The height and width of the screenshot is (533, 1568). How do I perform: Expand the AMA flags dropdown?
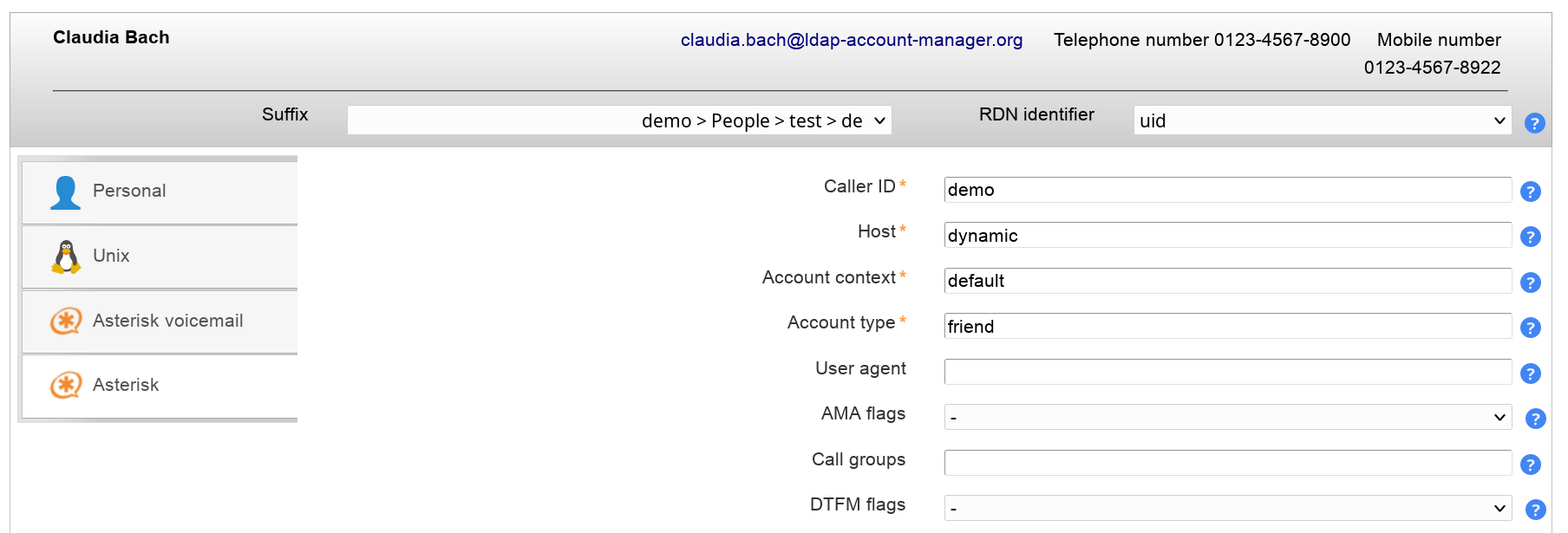pos(1227,417)
